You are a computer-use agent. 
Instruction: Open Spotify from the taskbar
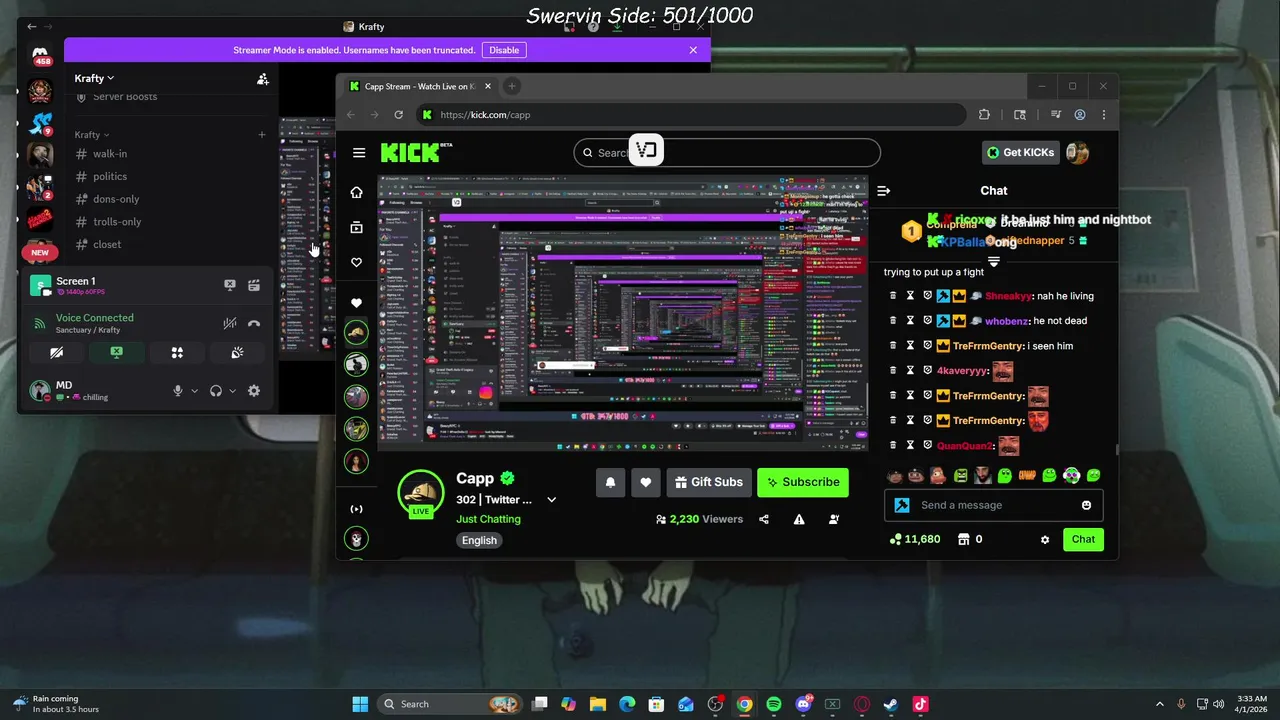tap(774, 704)
